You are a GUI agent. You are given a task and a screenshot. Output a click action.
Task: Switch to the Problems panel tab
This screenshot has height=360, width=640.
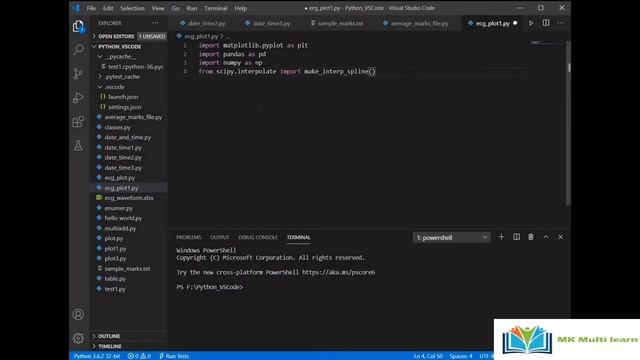pos(189,237)
